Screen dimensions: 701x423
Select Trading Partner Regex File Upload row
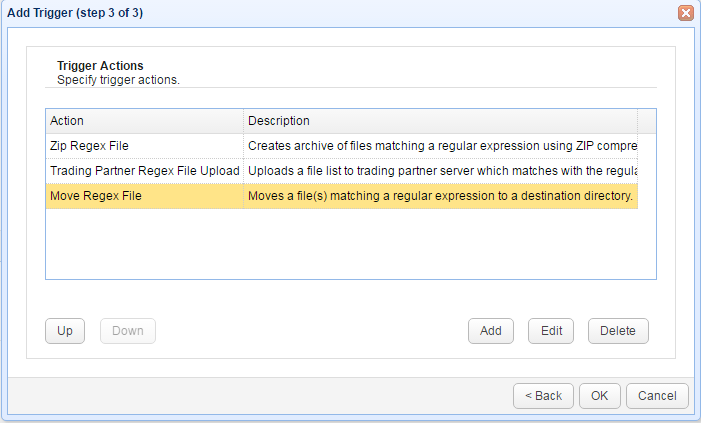pos(144,171)
